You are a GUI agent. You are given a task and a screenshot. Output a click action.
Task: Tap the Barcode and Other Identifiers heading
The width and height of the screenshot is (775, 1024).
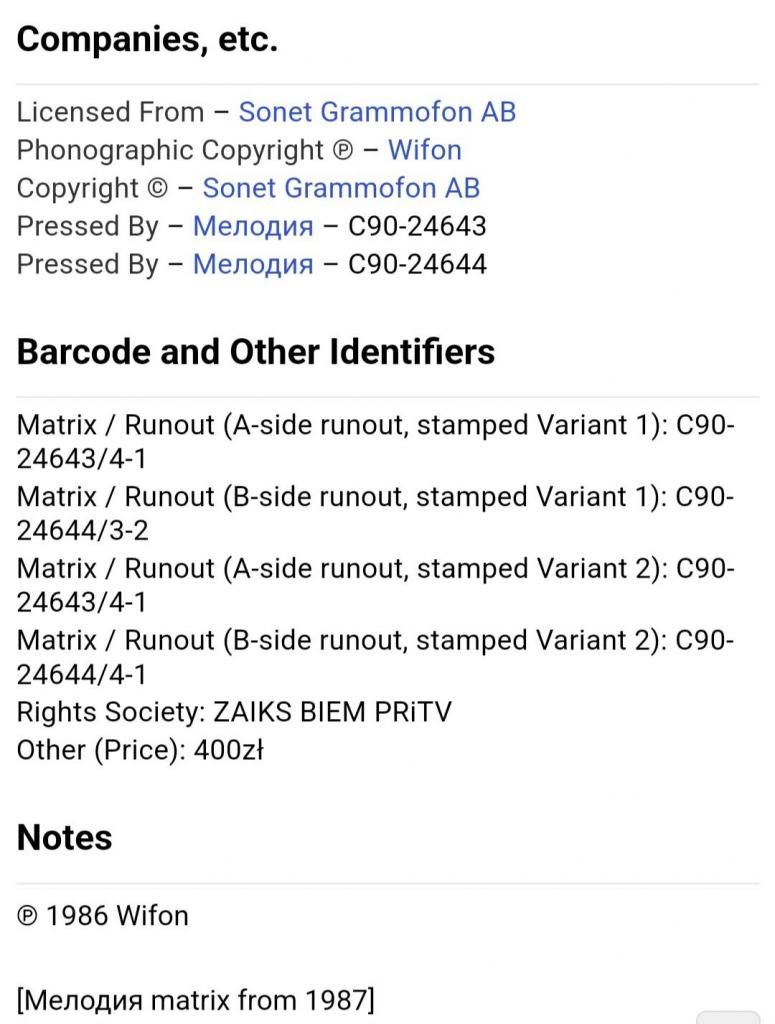(255, 351)
